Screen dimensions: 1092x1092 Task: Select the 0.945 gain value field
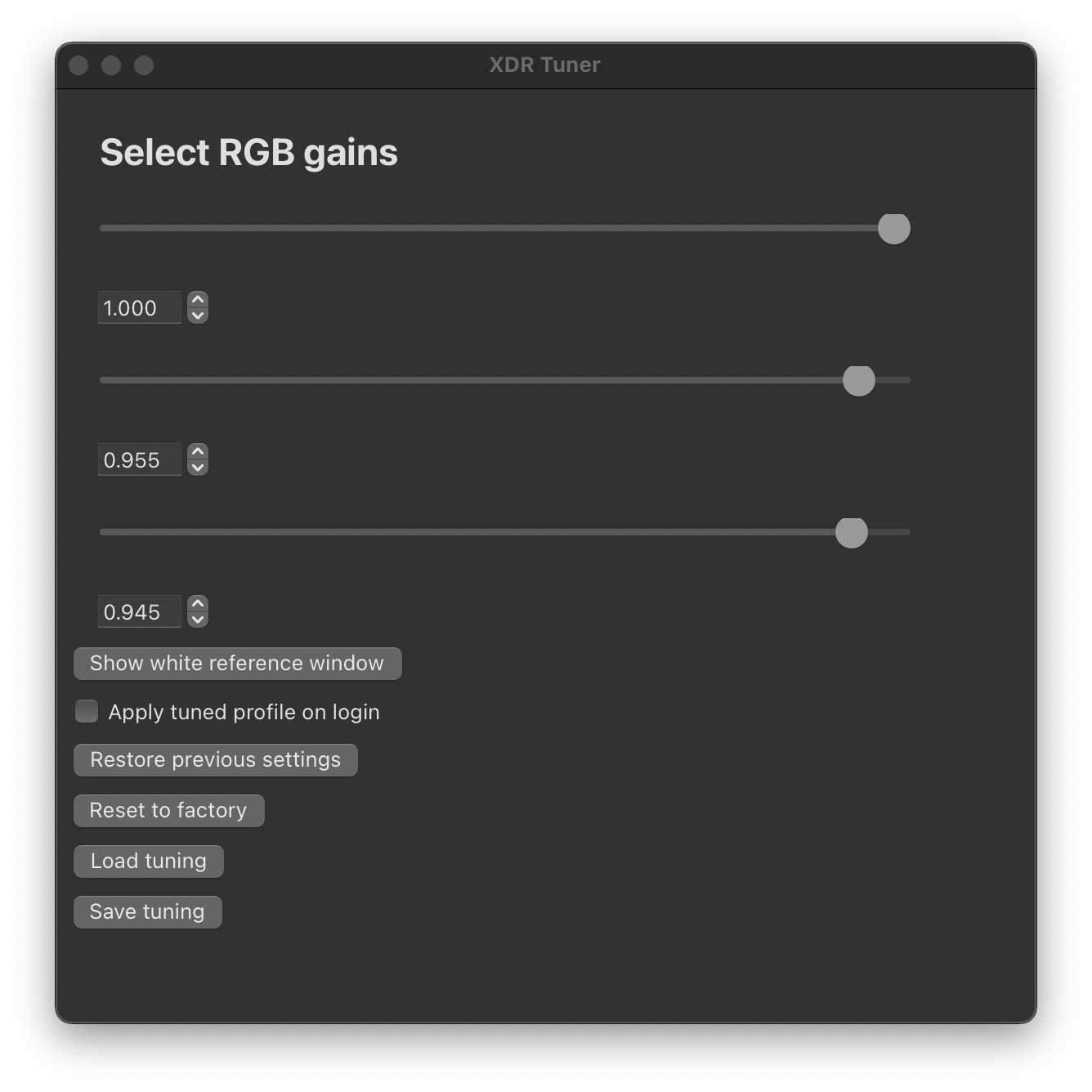pyautogui.click(x=139, y=611)
